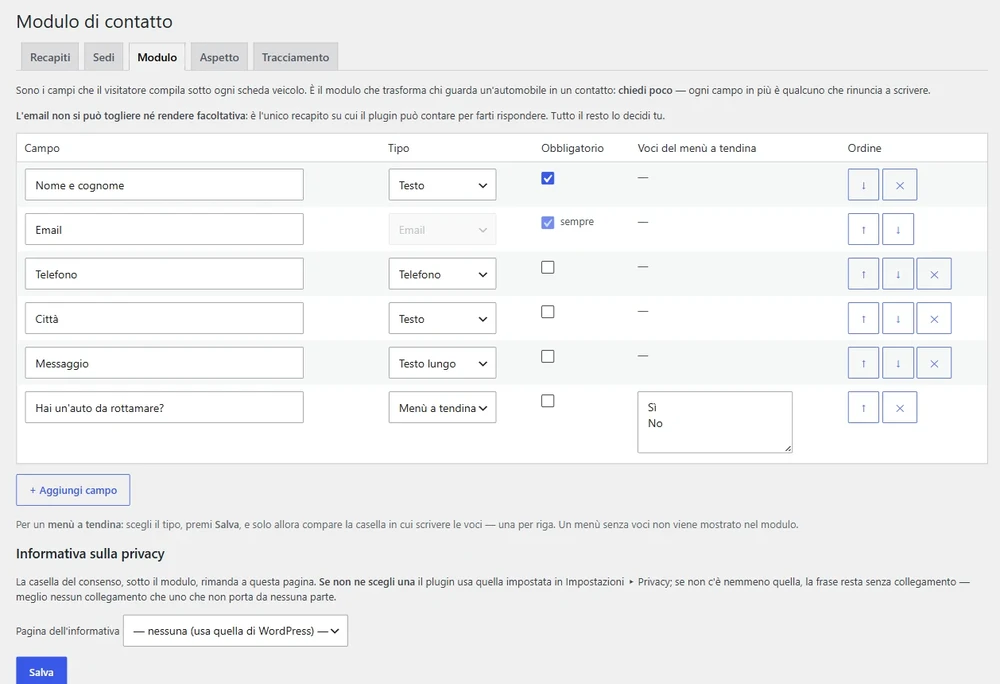Move the Nome e cognome field down
Image resolution: width=1000 pixels, height=684 pixels.
point(863,185)
